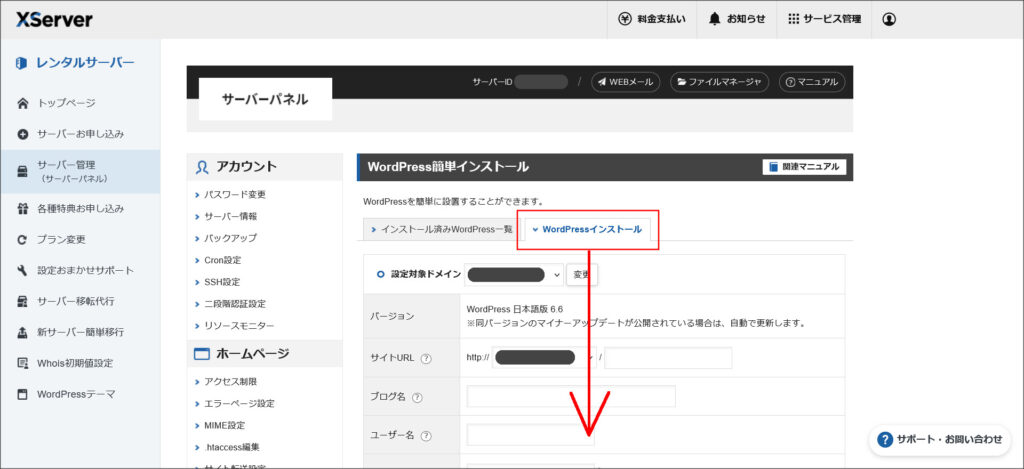Viewport: 1024px width, 469px height.
Task: Click the refresh icon beside プラン変更
Action: (23, 240)
